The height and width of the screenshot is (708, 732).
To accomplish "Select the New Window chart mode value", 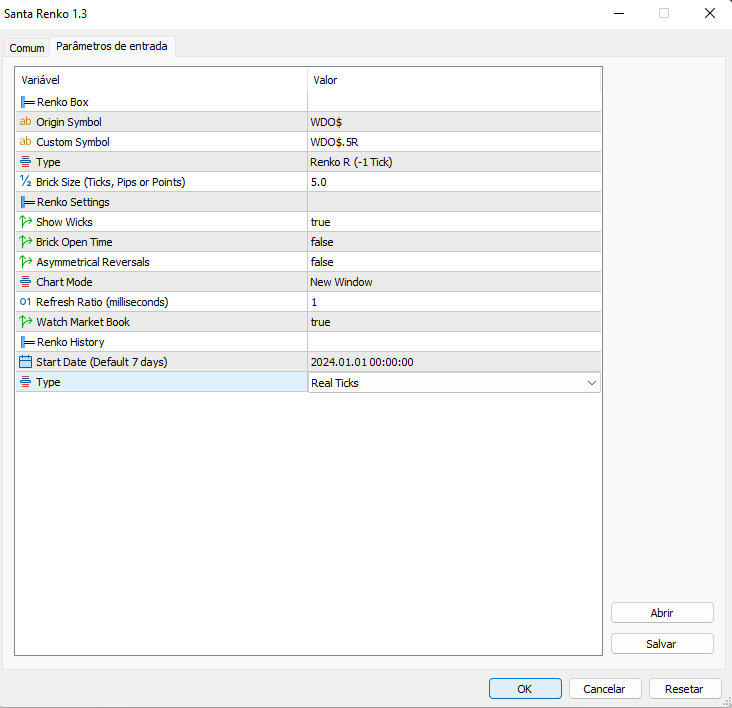I will pyautogui.click(x=341, y=282).
